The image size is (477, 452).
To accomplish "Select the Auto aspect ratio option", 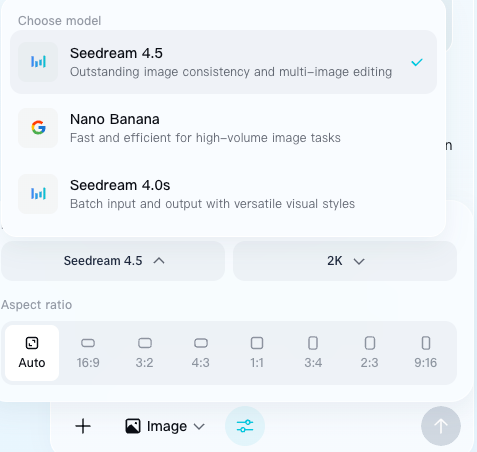I will [32, 353].
